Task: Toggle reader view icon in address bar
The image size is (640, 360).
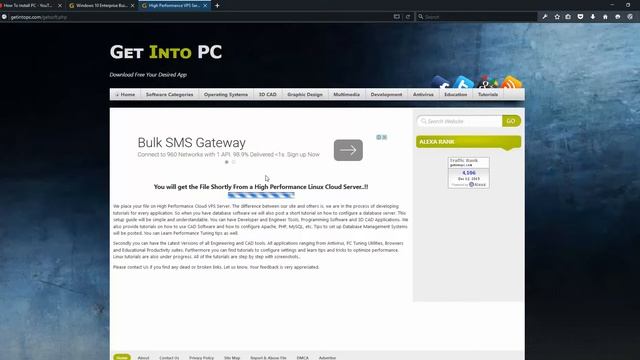Action: (397, 17)
